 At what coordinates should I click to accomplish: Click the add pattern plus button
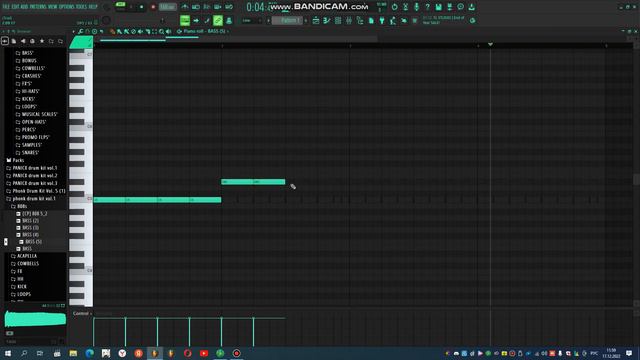306,20
